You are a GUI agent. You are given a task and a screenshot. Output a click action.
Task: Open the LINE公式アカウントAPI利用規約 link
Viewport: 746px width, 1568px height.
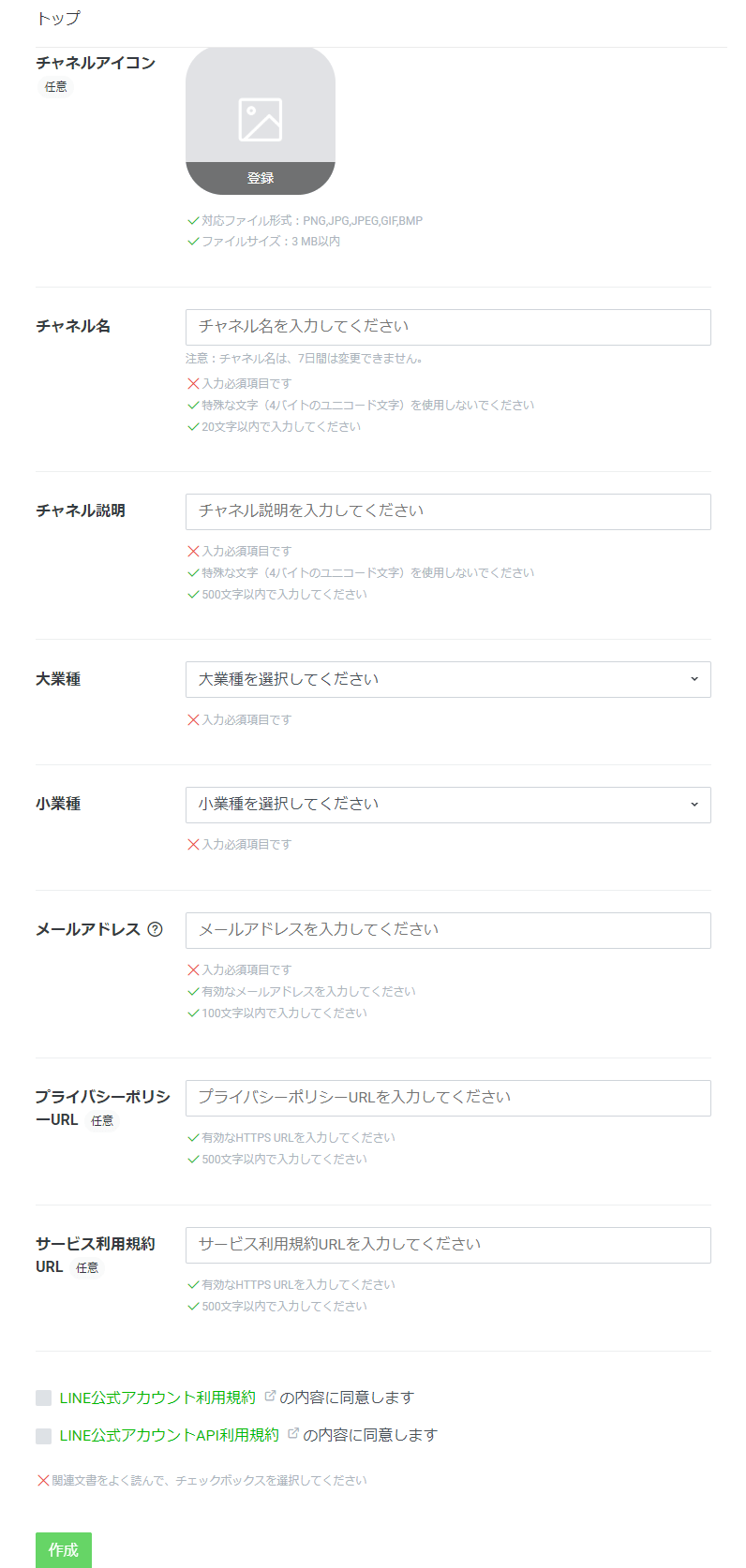pyautogui.click(x=169, y=1435)
